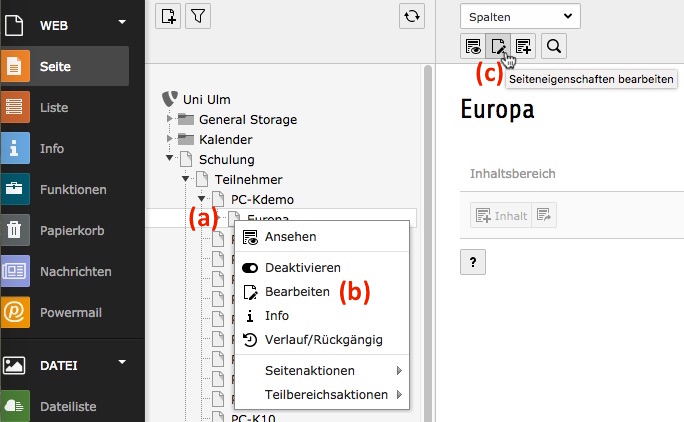Screen dimensions: 684x422
Task: Choose Deaktivieren from context menu
Action: coord(322,268)
